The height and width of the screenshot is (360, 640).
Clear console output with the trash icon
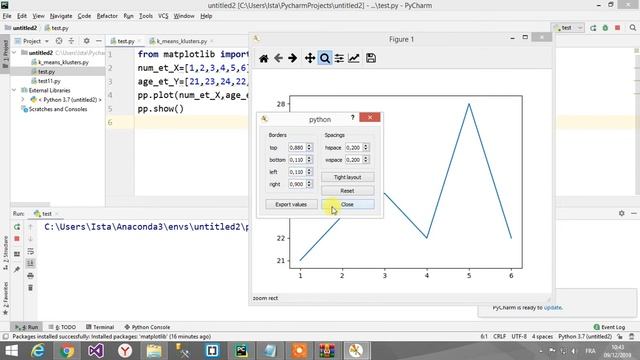click(30, 288)
